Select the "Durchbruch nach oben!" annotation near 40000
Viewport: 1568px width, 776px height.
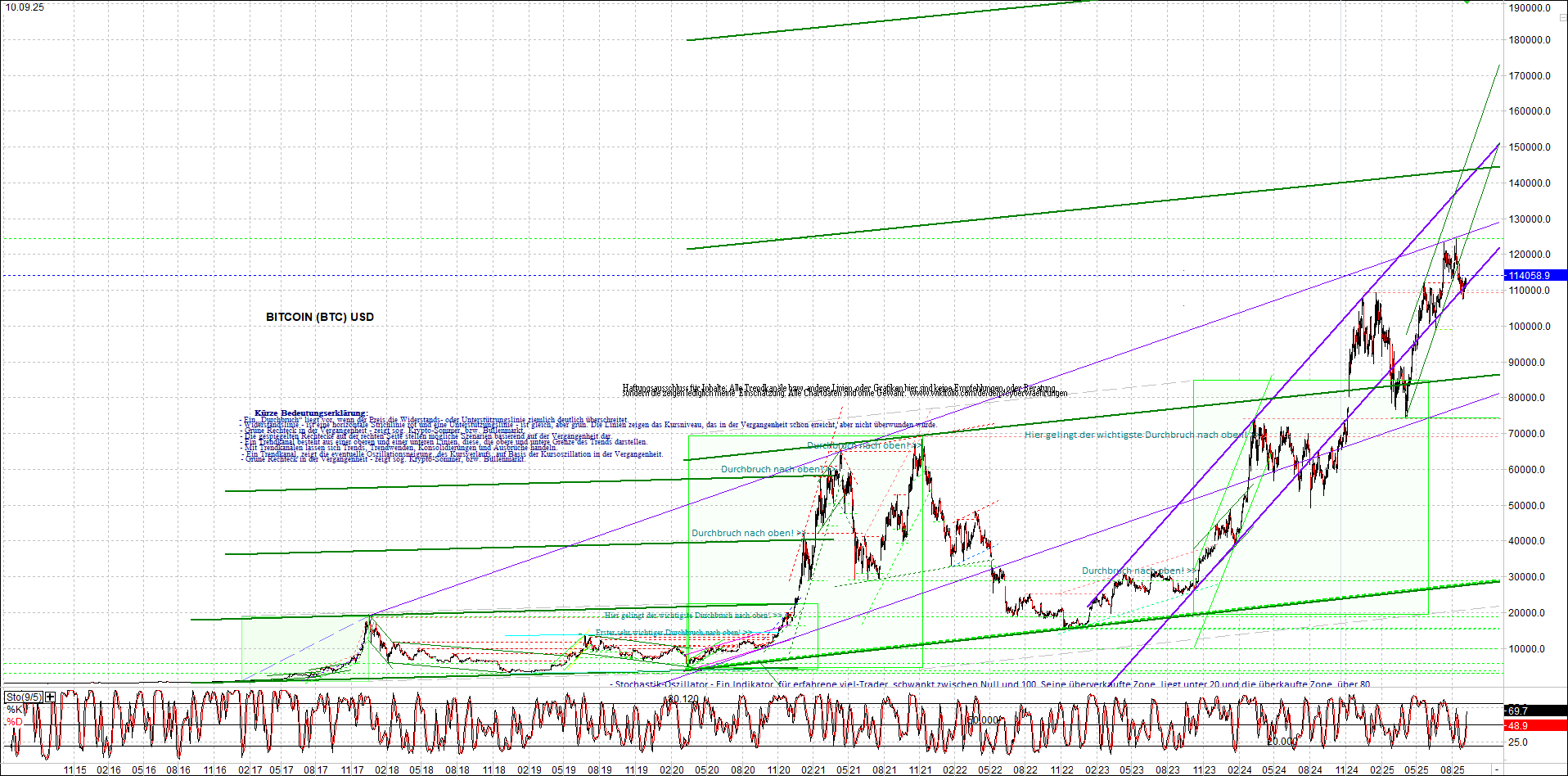pyautogui.click(x=746, y=533)
